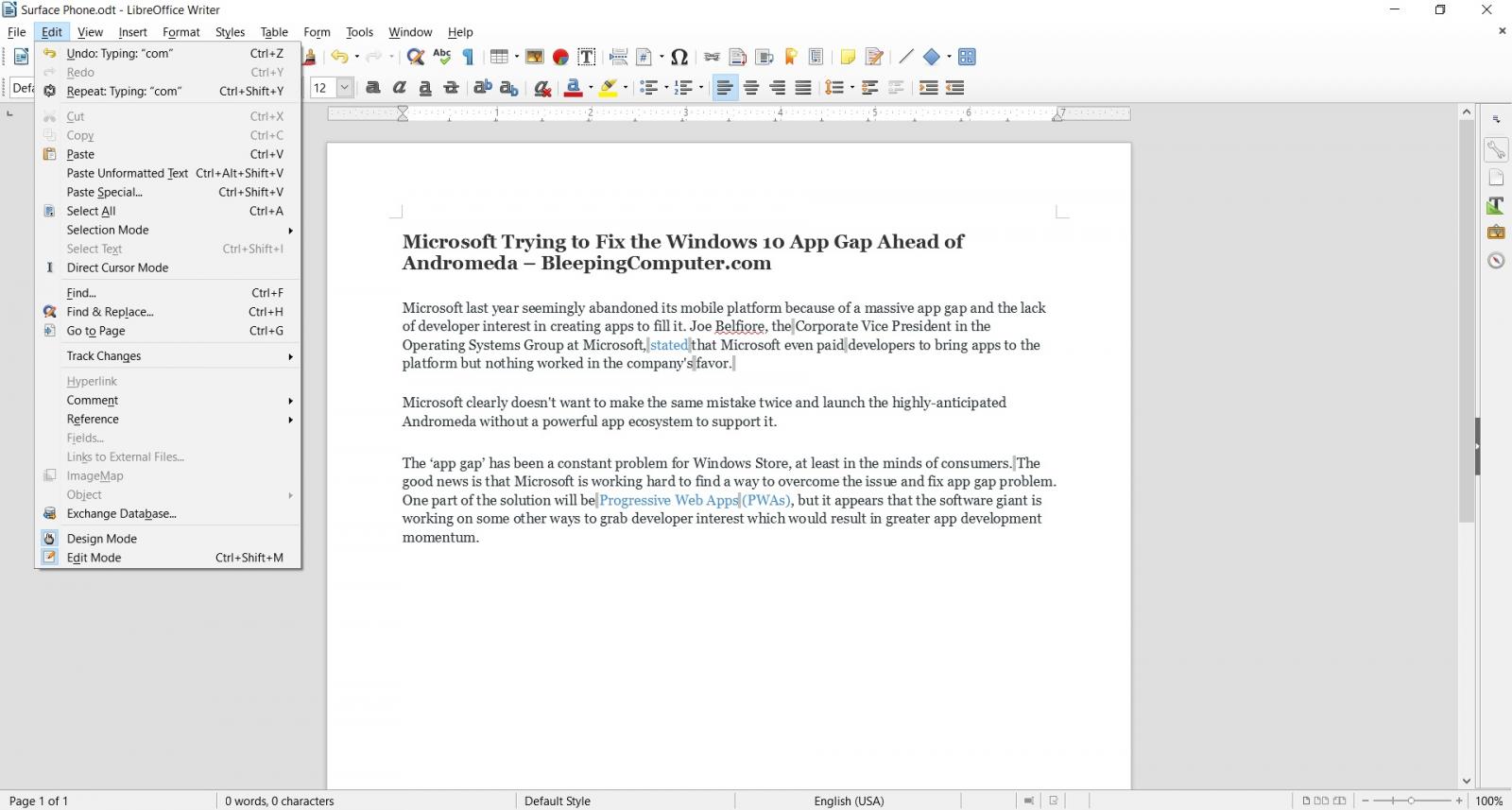Toggle italic formatting

400,88
